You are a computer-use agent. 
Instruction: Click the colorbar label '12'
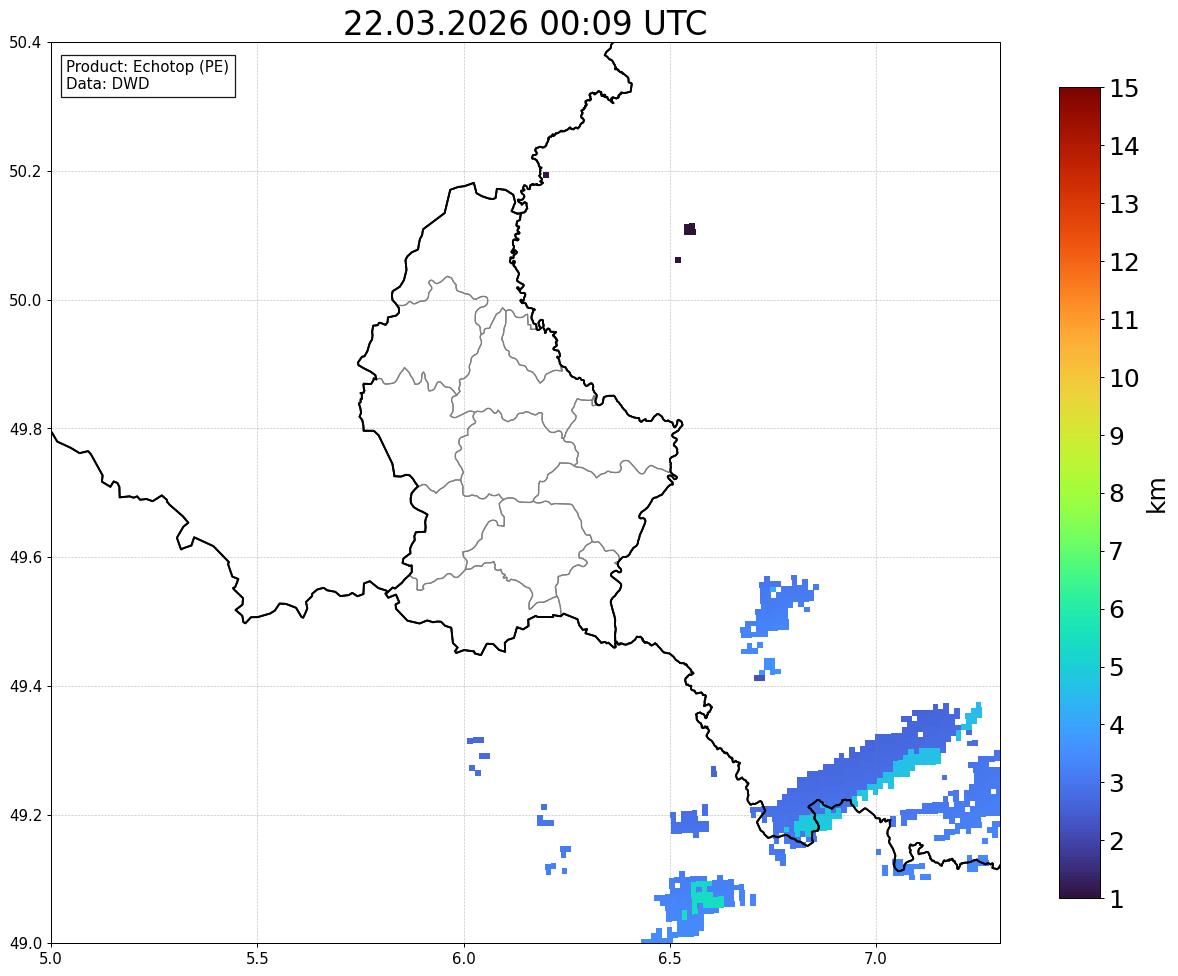tap(1124, 262)
